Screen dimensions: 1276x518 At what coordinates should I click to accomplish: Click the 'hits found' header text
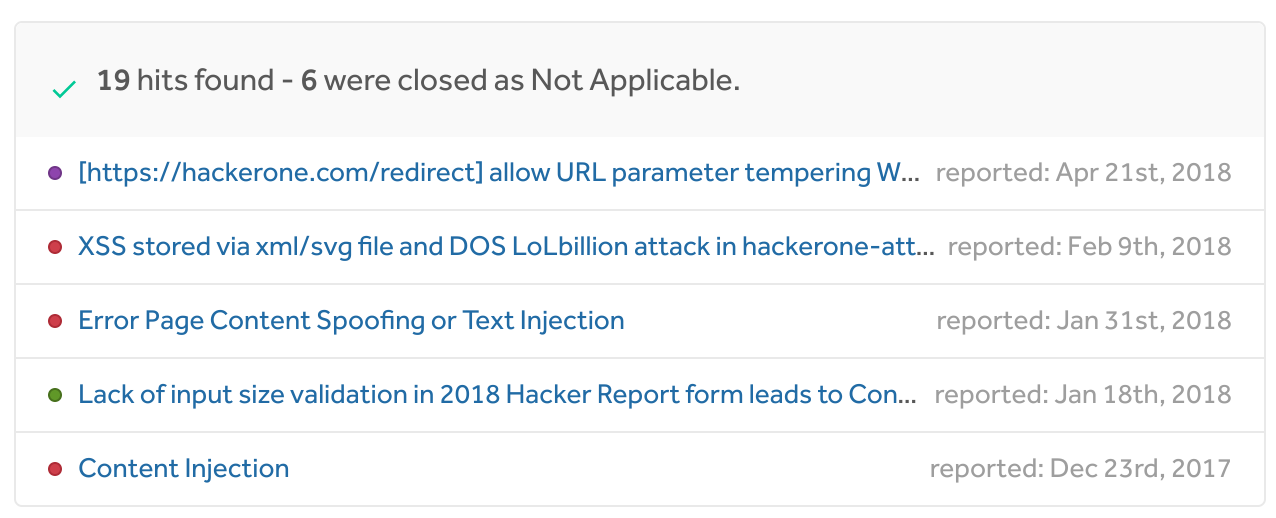pyautogui.click(x=206, y=81)
